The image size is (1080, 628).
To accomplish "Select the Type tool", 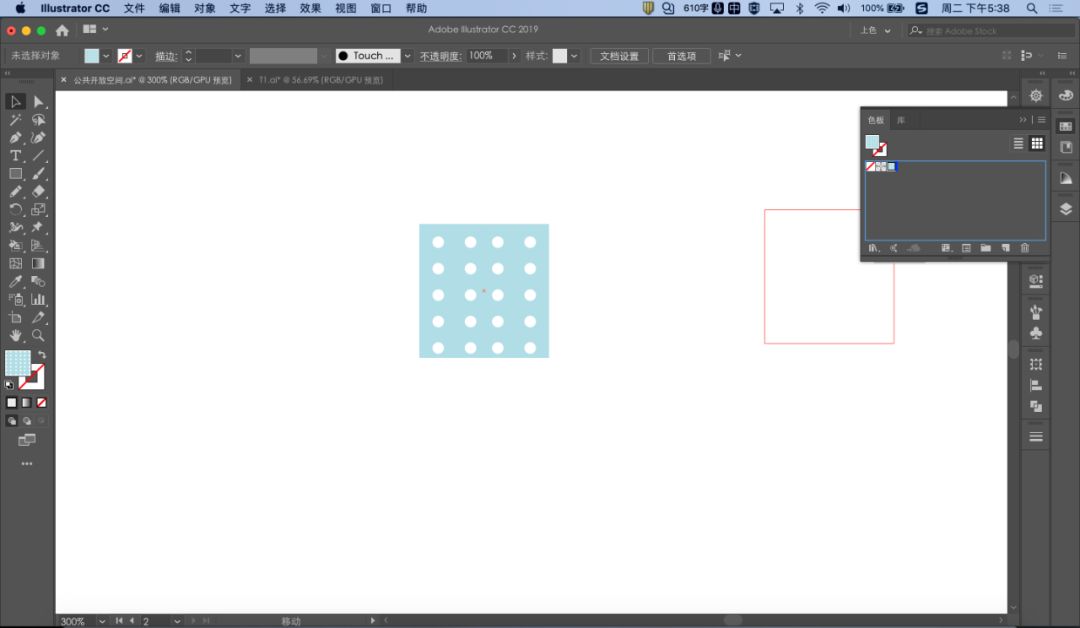I will pyautogui.click(x=15, y=156).
